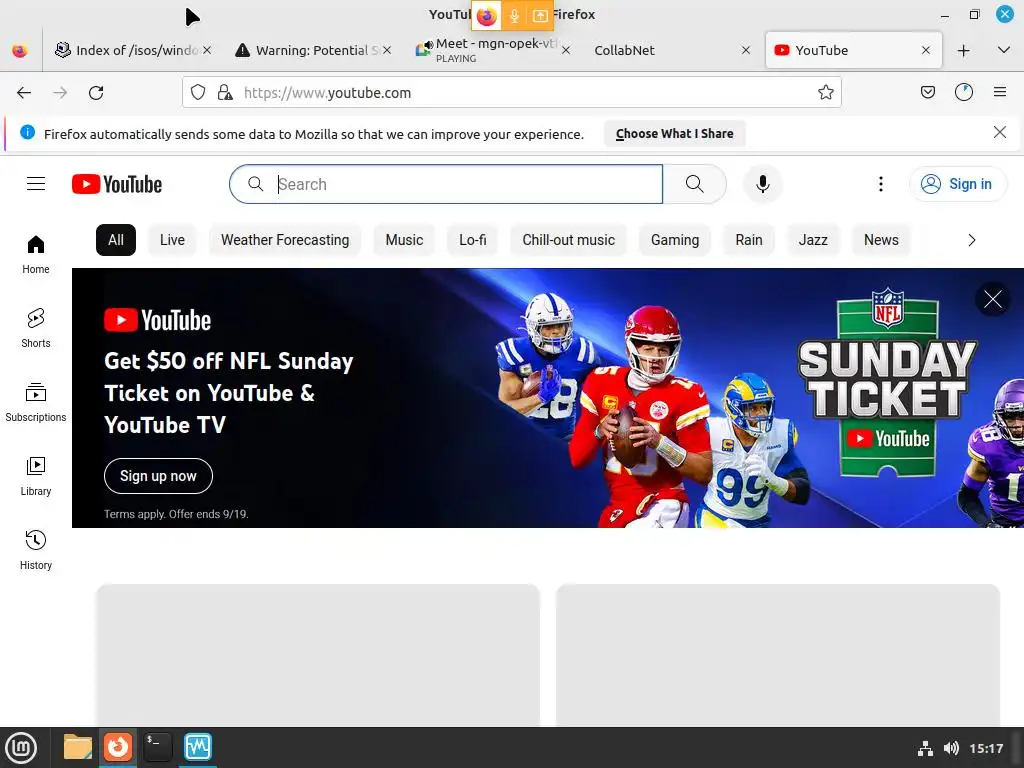The image size is (1024, 768).
Task: Open the YouTube hamburger guide menu
Action: pos(36,184)
